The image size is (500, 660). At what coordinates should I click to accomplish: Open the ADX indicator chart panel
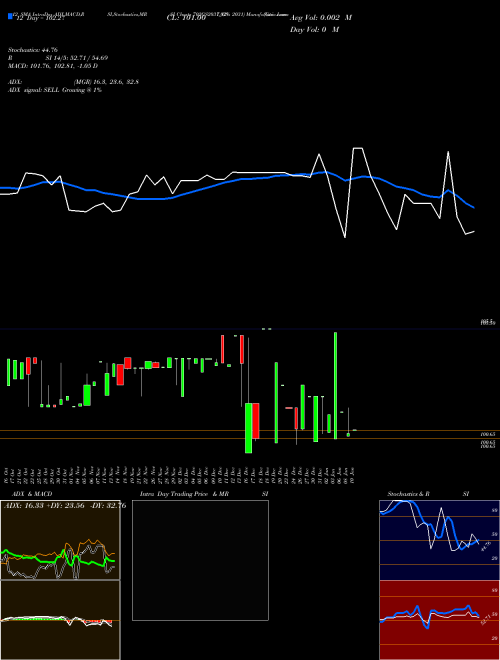click(x=60, y=540)
